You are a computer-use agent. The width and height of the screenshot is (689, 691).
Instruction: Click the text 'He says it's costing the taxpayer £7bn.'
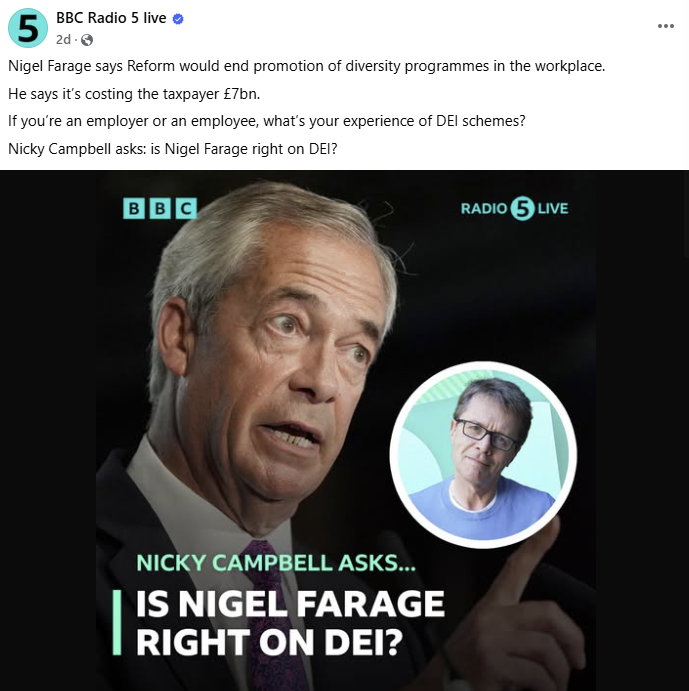[134, 94]
